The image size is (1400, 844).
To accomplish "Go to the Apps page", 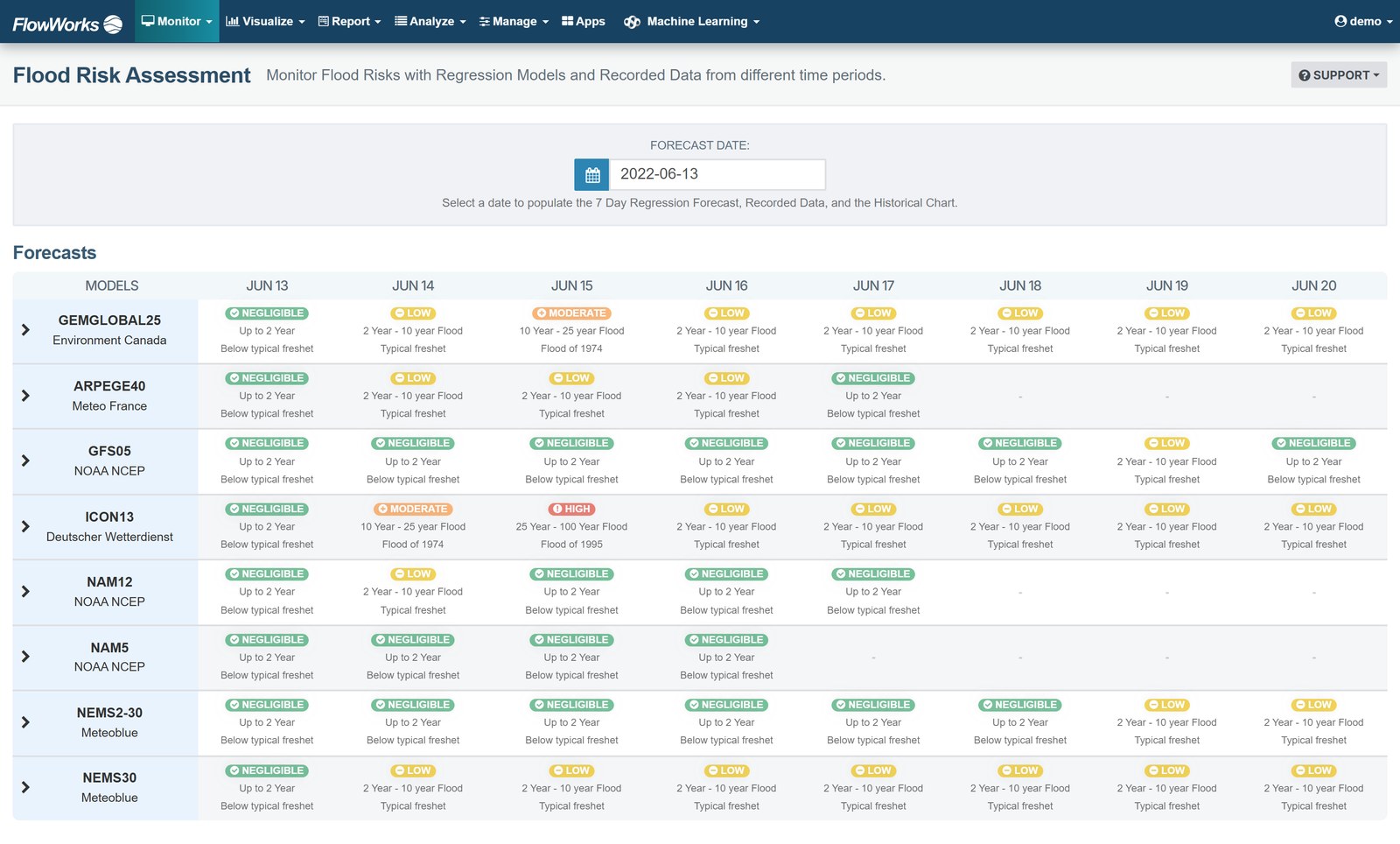I will 584,21.
